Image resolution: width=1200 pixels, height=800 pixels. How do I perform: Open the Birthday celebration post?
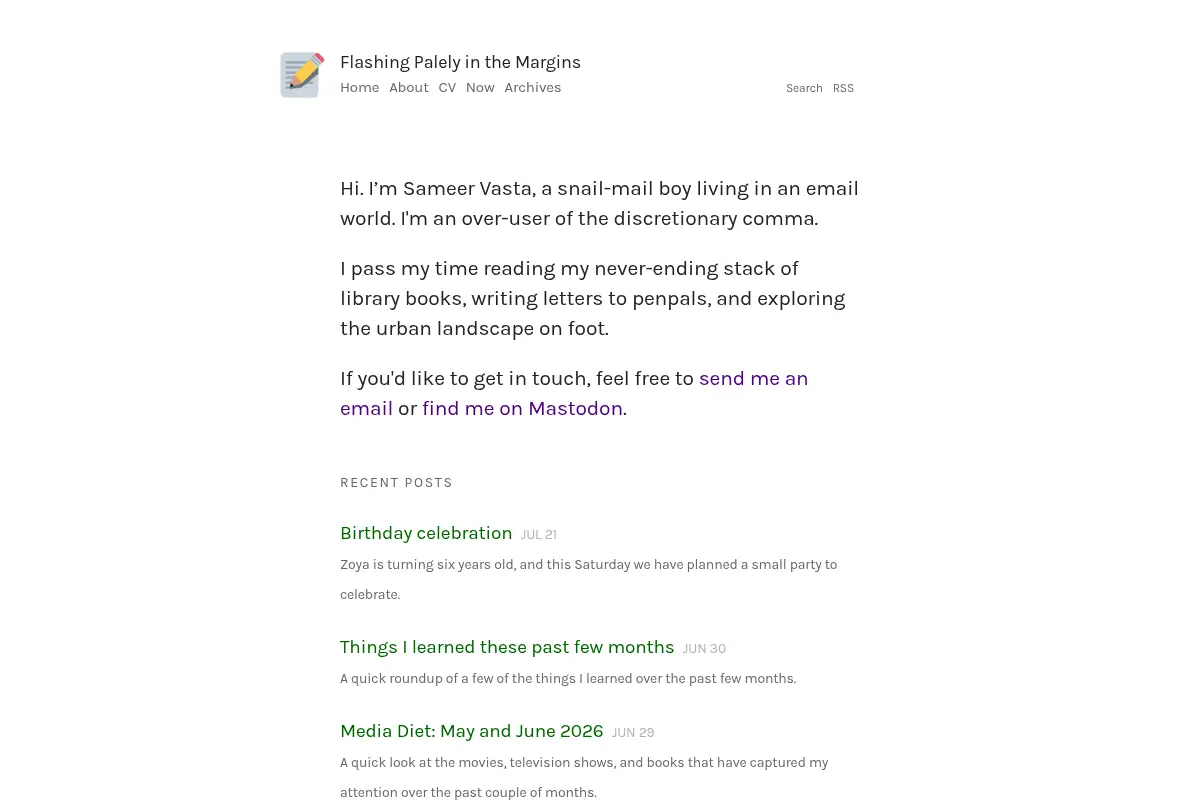(x=426, y=533)
